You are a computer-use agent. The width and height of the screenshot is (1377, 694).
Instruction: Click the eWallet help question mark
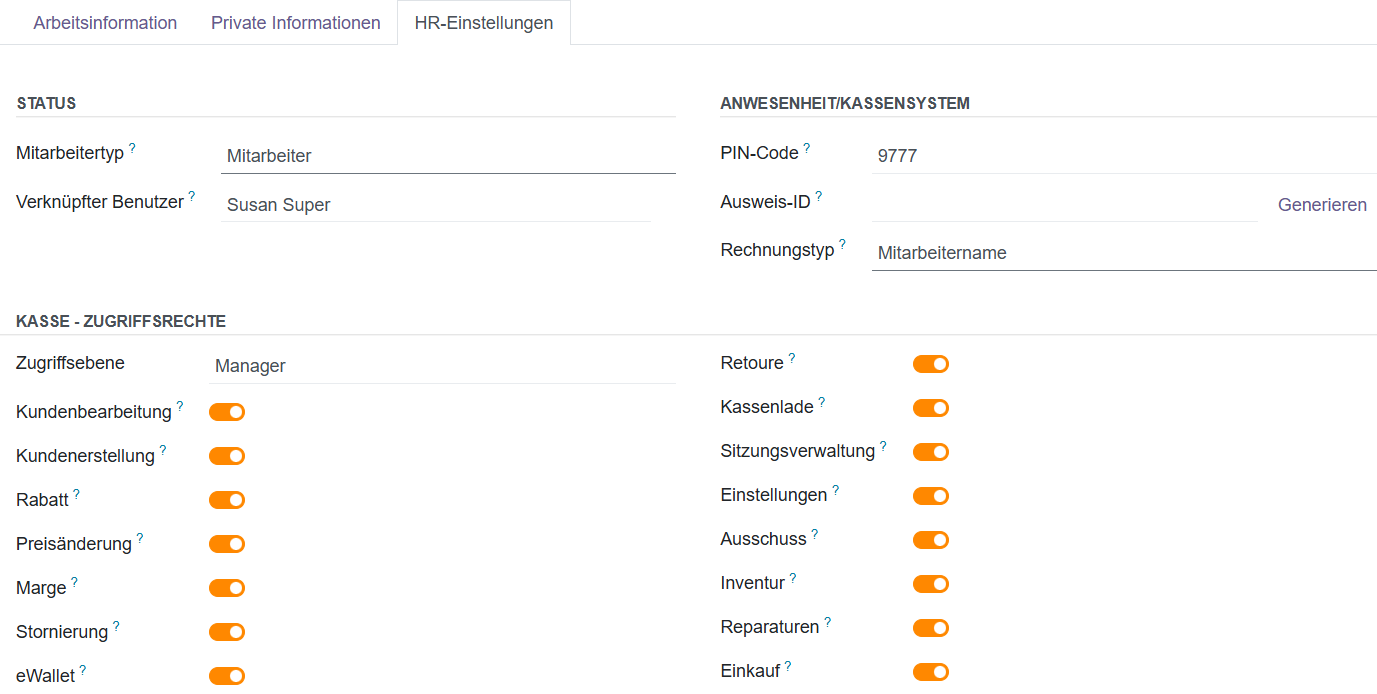83,670
